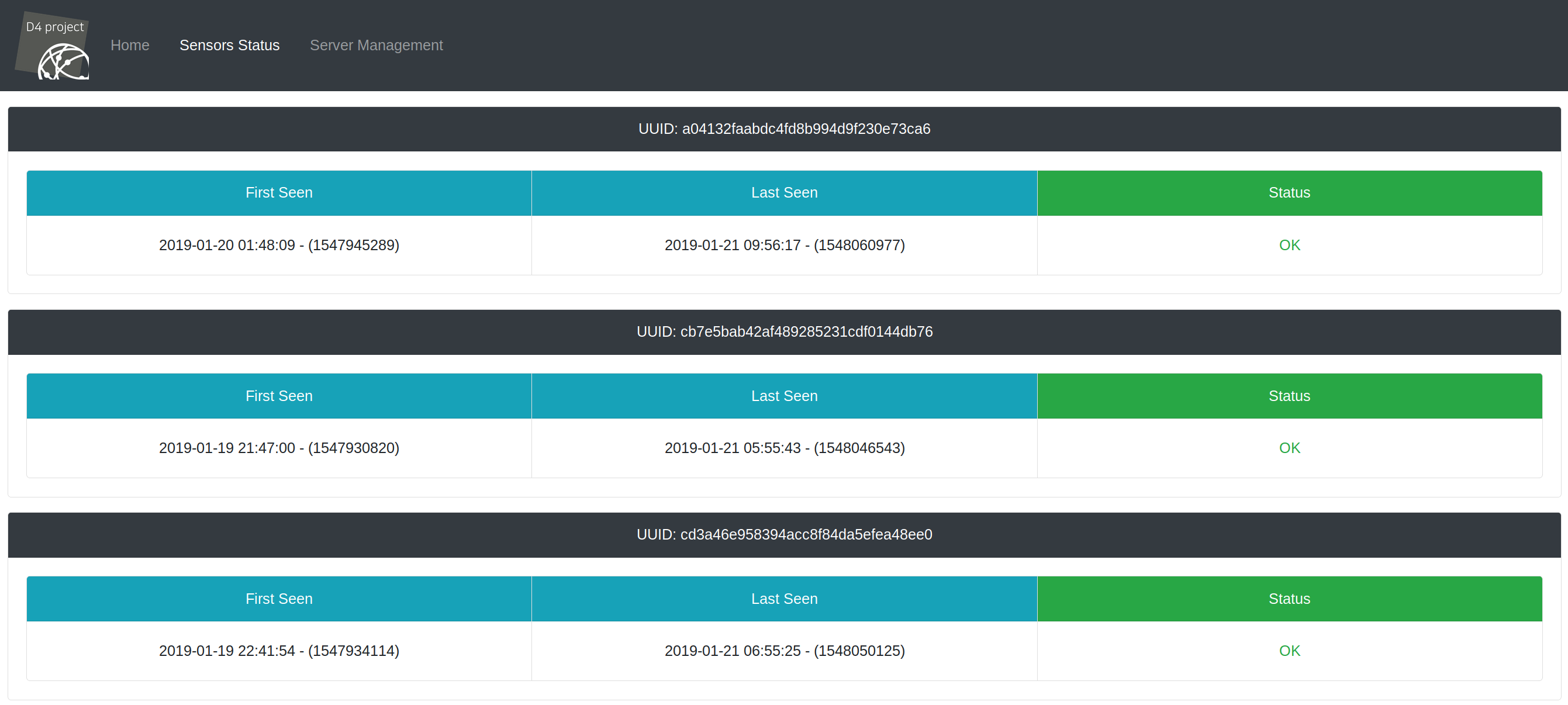The height and width of the screenshot is (705, 1568).
Task: Click the D4 project logo icon
Action: tap(54, 46)
